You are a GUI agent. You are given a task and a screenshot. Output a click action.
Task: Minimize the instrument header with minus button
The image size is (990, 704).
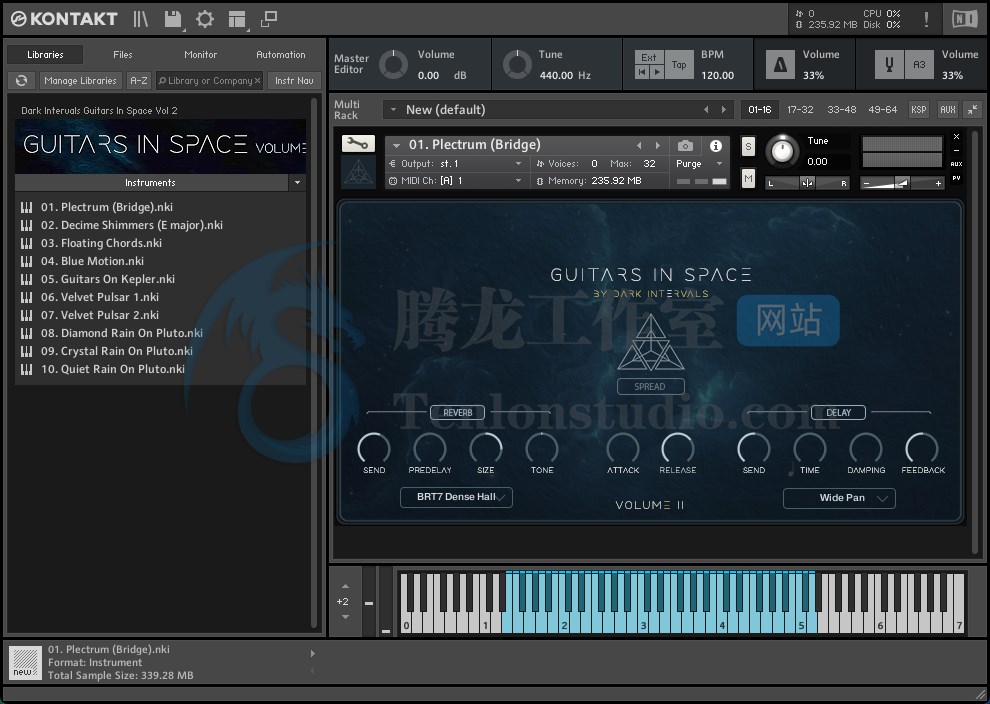[957, 150]
